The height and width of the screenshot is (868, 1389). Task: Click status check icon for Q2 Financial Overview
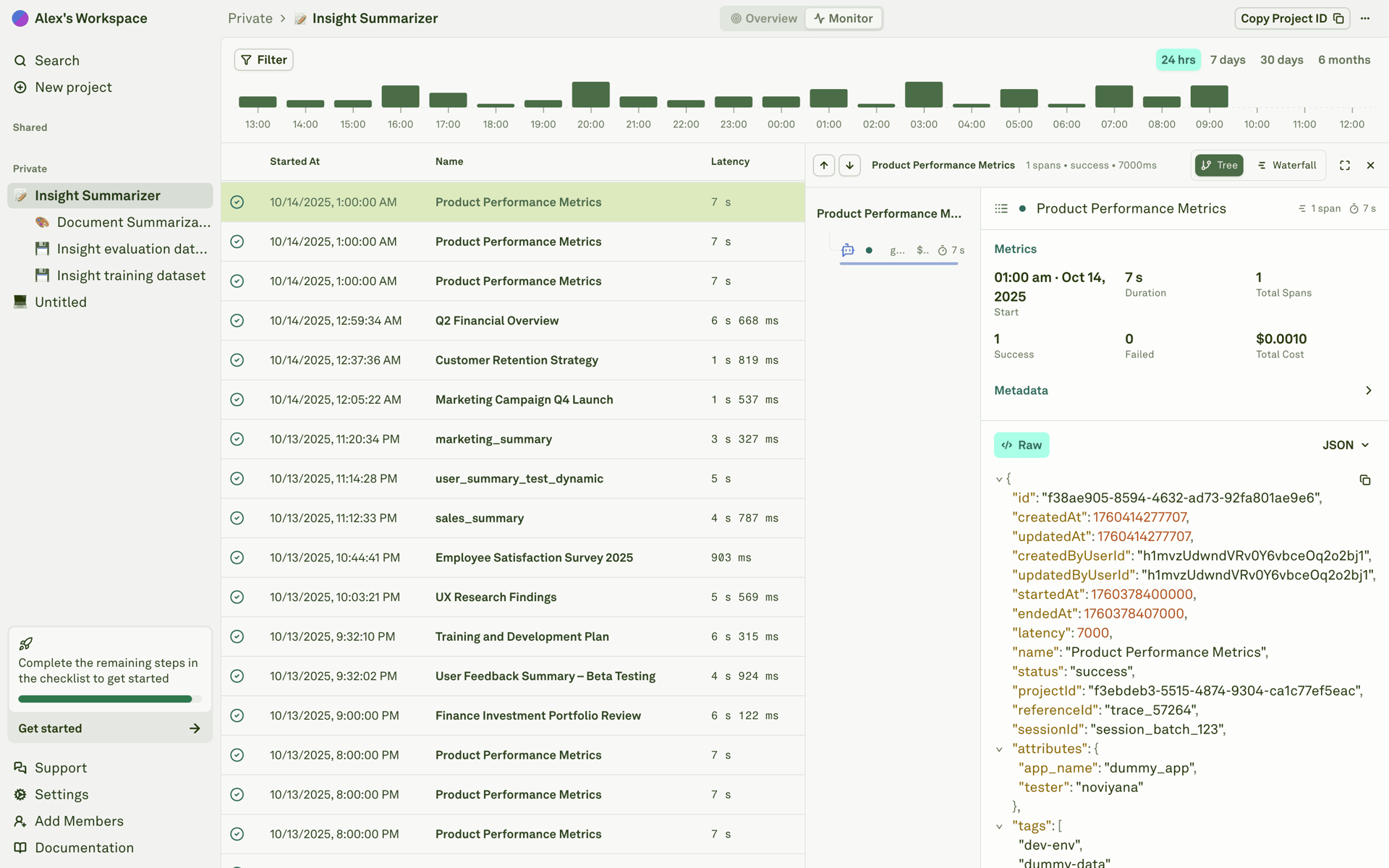[x=237, y=321]
